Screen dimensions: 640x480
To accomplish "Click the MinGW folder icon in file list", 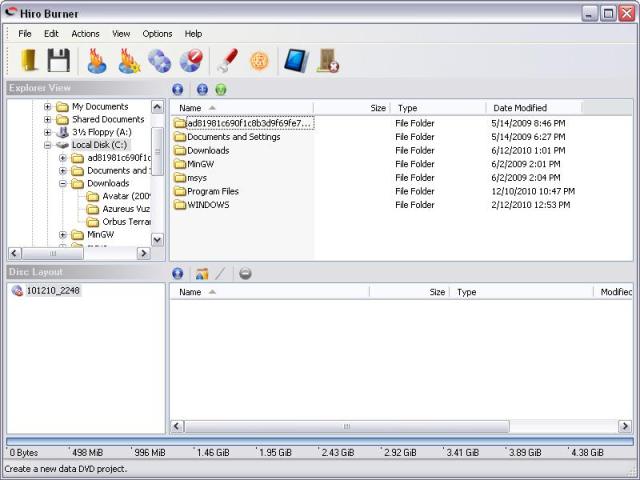I will coord(180,164).
